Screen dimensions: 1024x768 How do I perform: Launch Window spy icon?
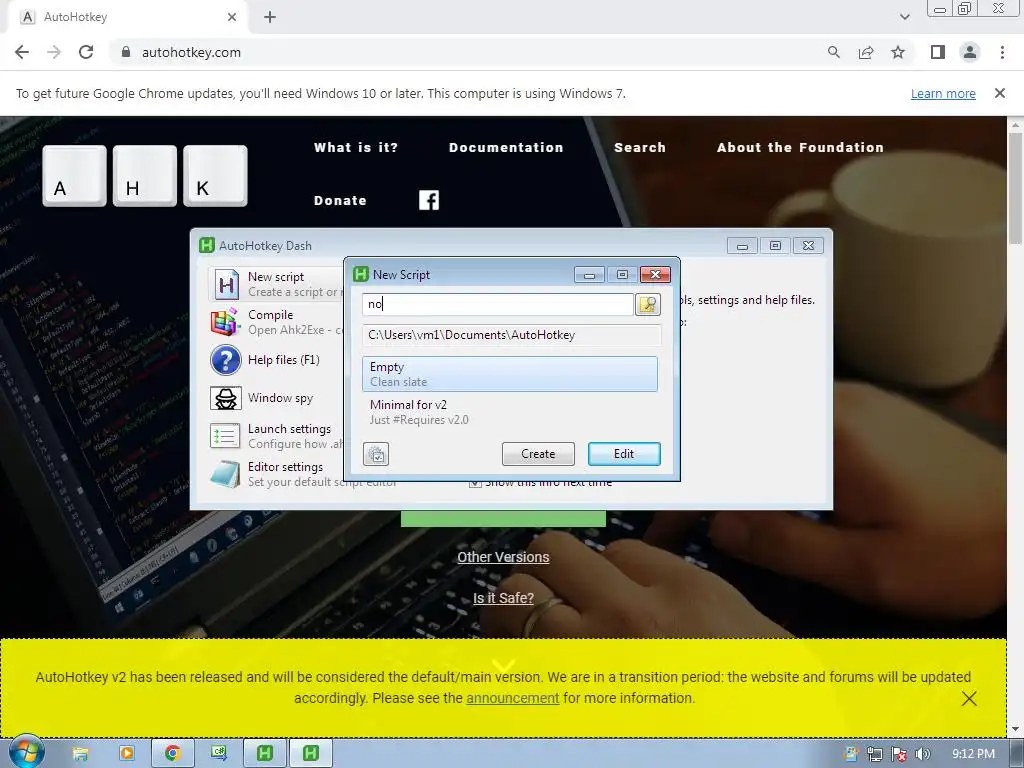[x=225, y=398]
